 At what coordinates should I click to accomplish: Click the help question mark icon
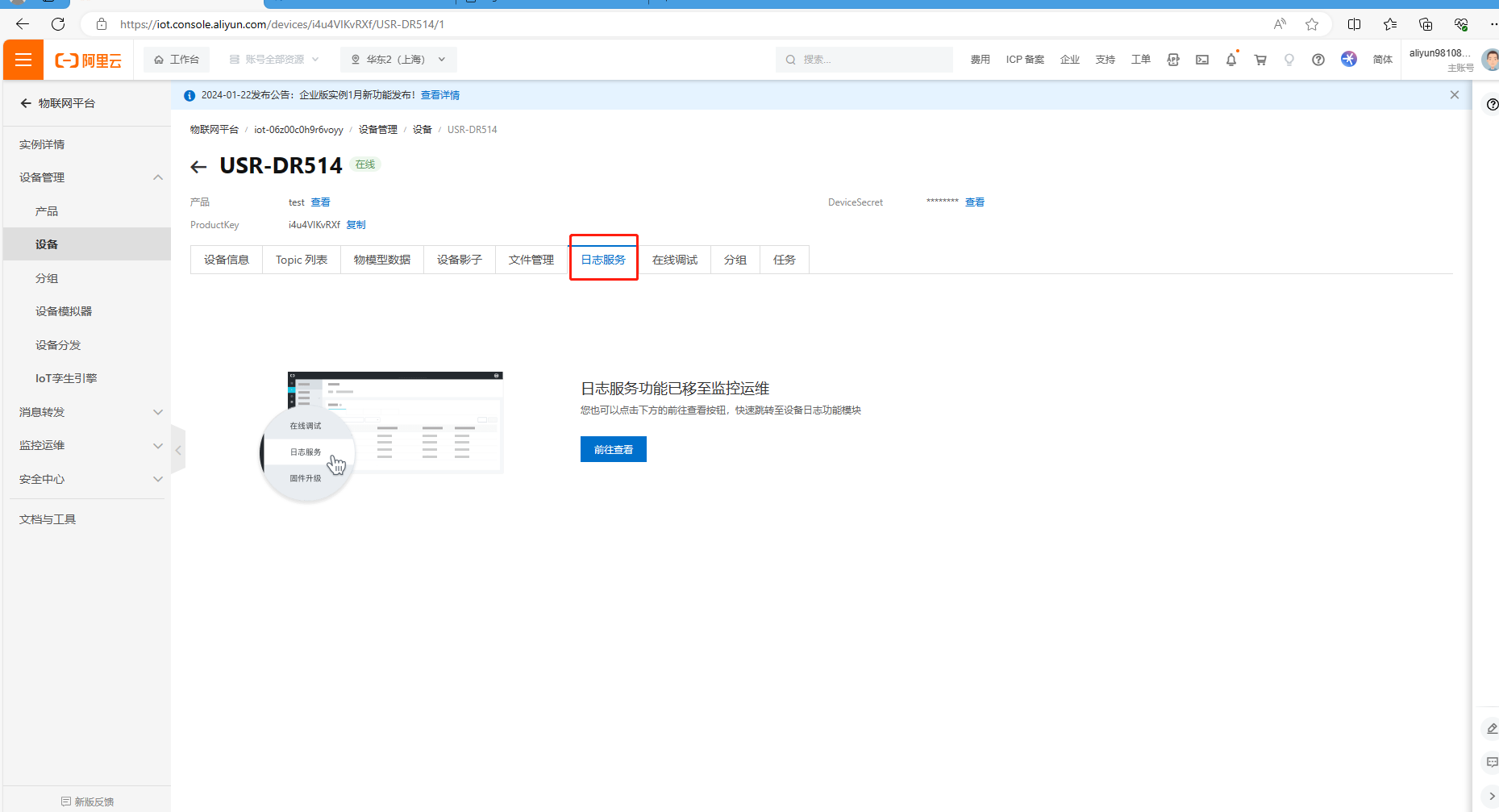1318,60
